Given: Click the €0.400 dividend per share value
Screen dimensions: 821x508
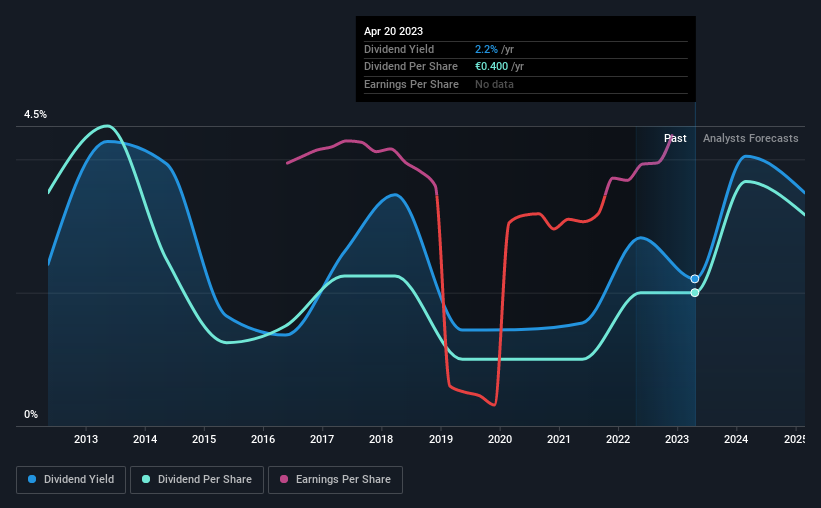Looking at the screenshot, I should (x=491, y=67).
